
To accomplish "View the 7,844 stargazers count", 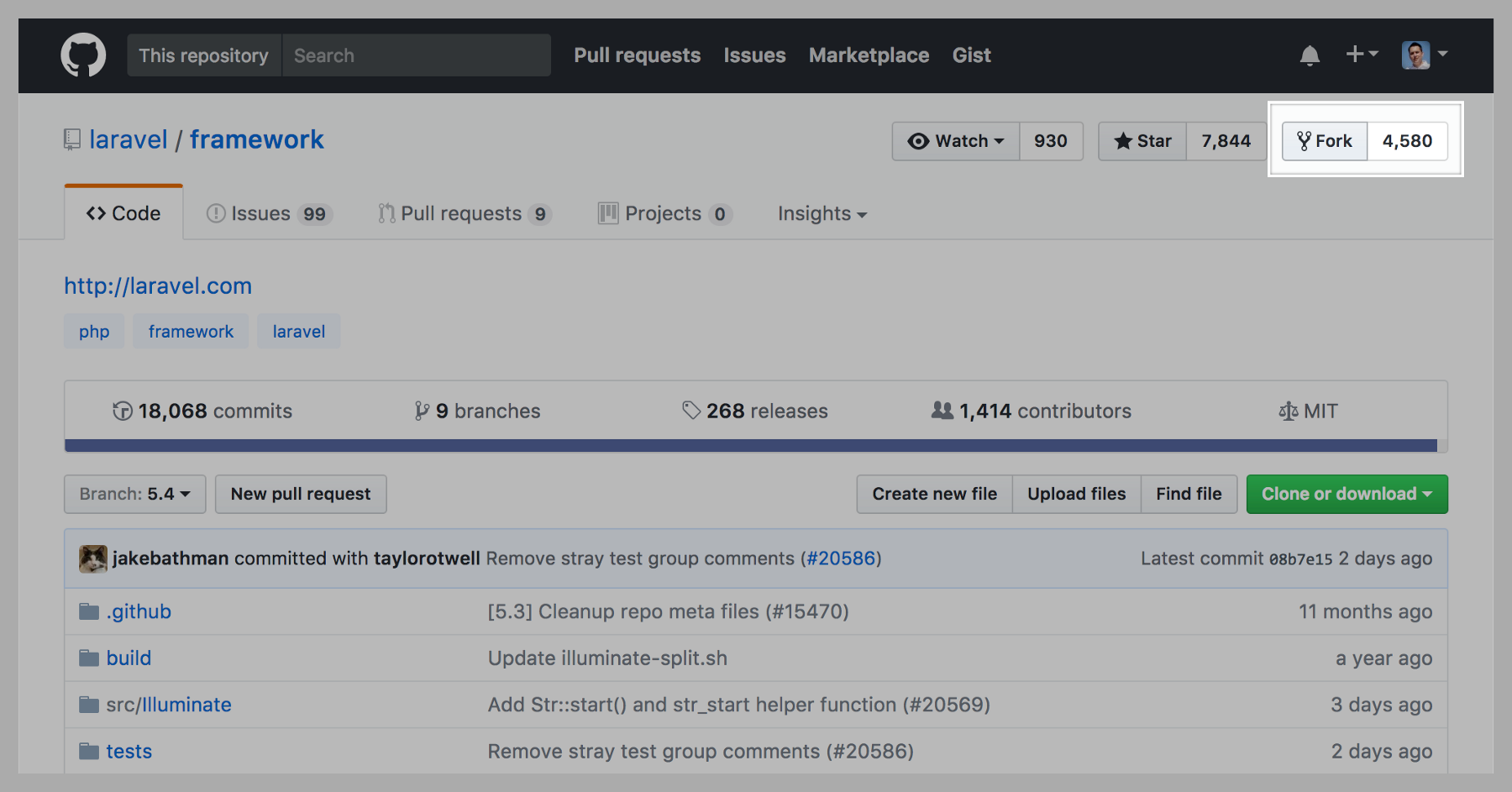I will coord(1226,141).
